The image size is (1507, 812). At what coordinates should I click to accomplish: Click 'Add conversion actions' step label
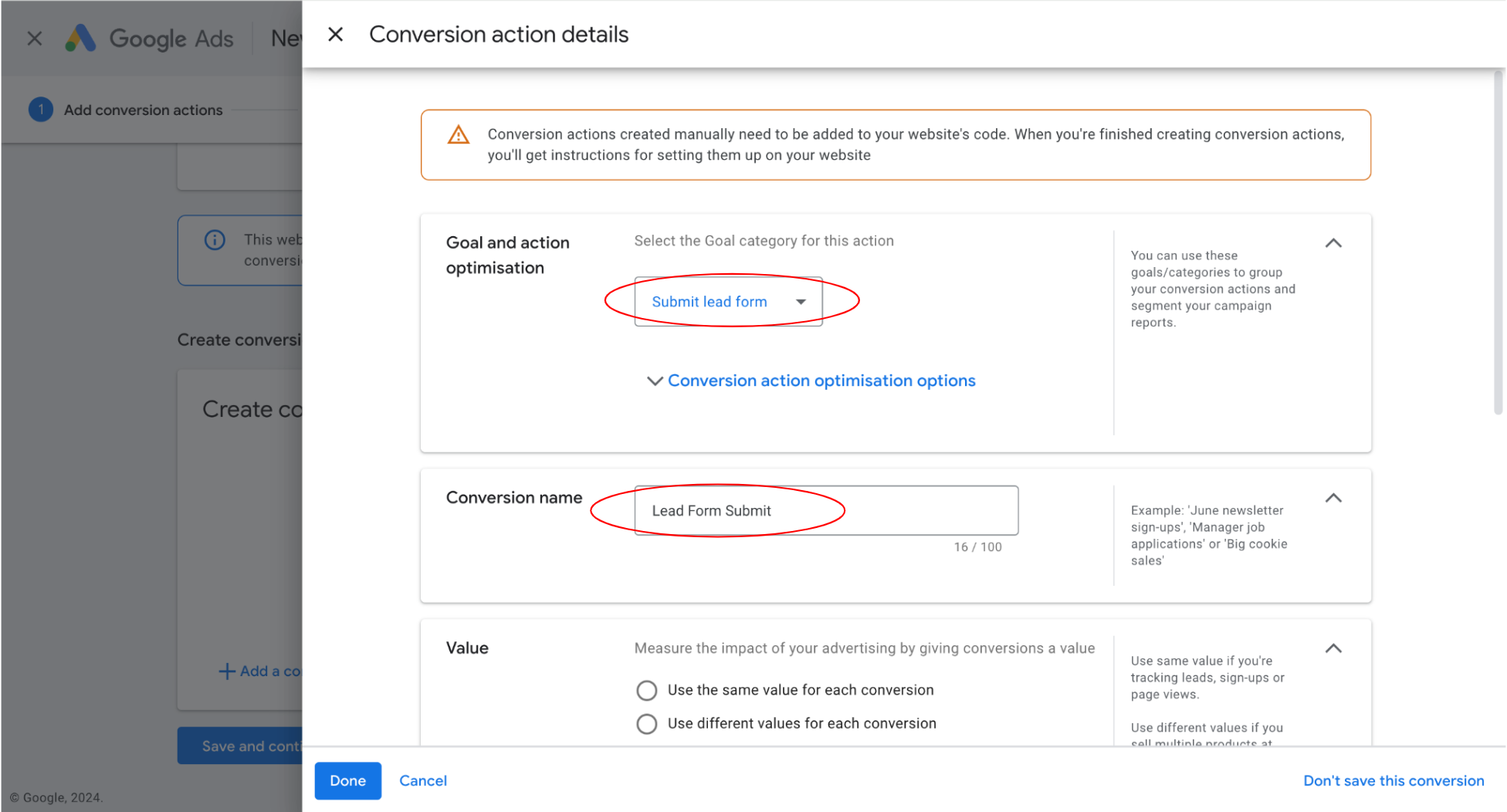tap(143, 110)
